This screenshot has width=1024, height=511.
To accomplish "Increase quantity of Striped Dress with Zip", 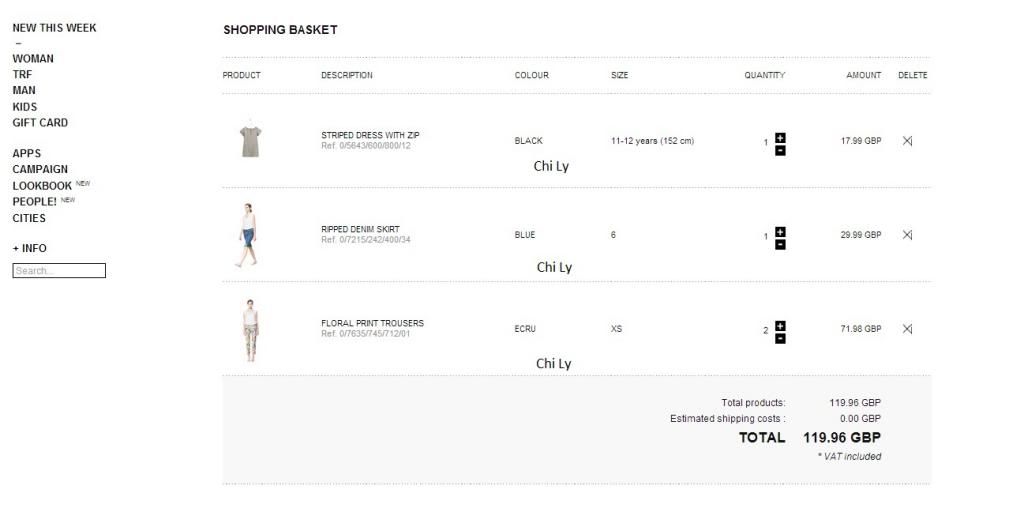I will point(780,137).
